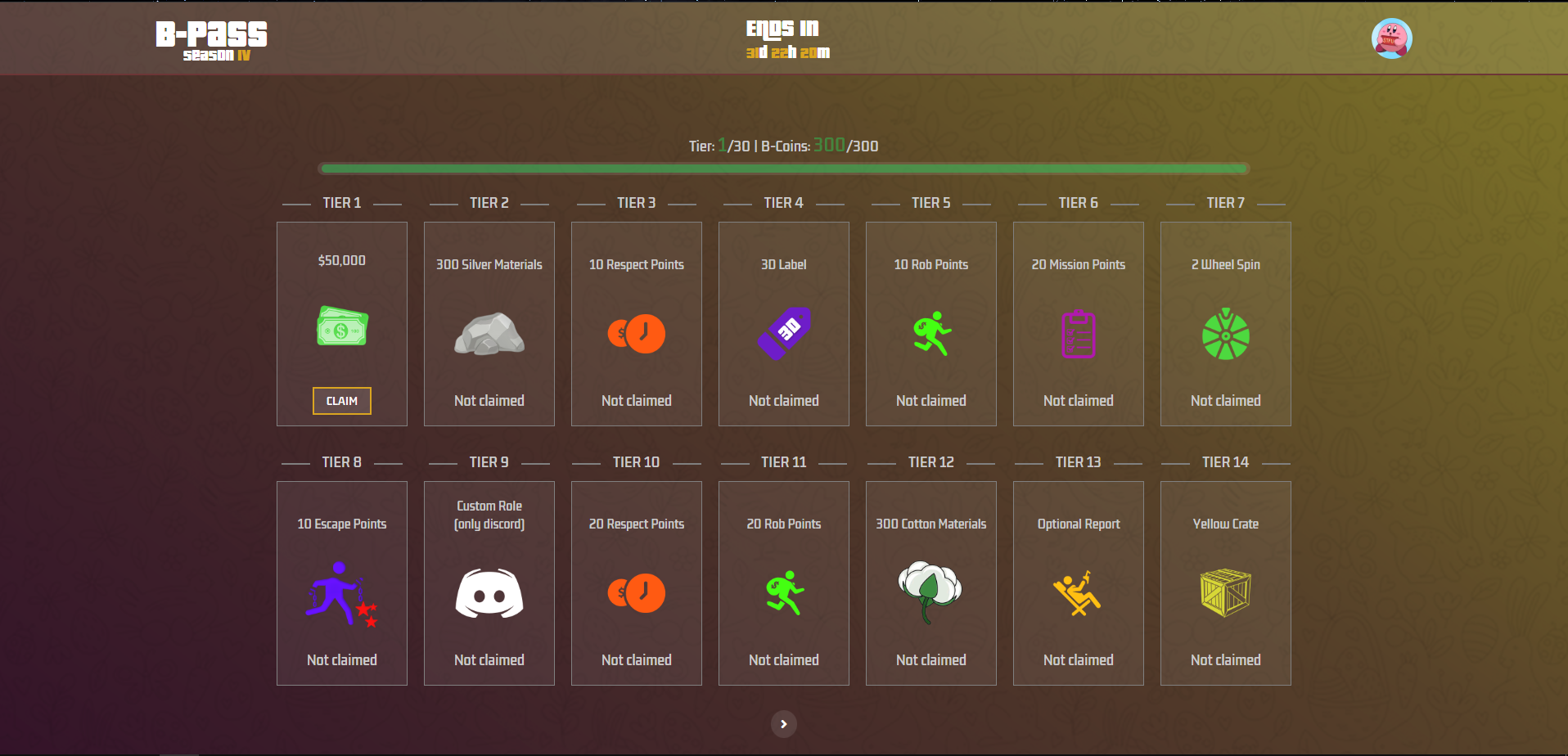
Task: Open the user profile avatar
Action: coord(1391,38)
